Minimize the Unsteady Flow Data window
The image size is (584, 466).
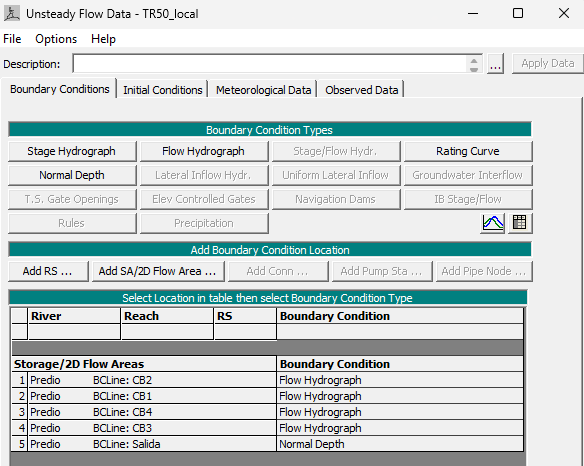(x=473, y=13)
